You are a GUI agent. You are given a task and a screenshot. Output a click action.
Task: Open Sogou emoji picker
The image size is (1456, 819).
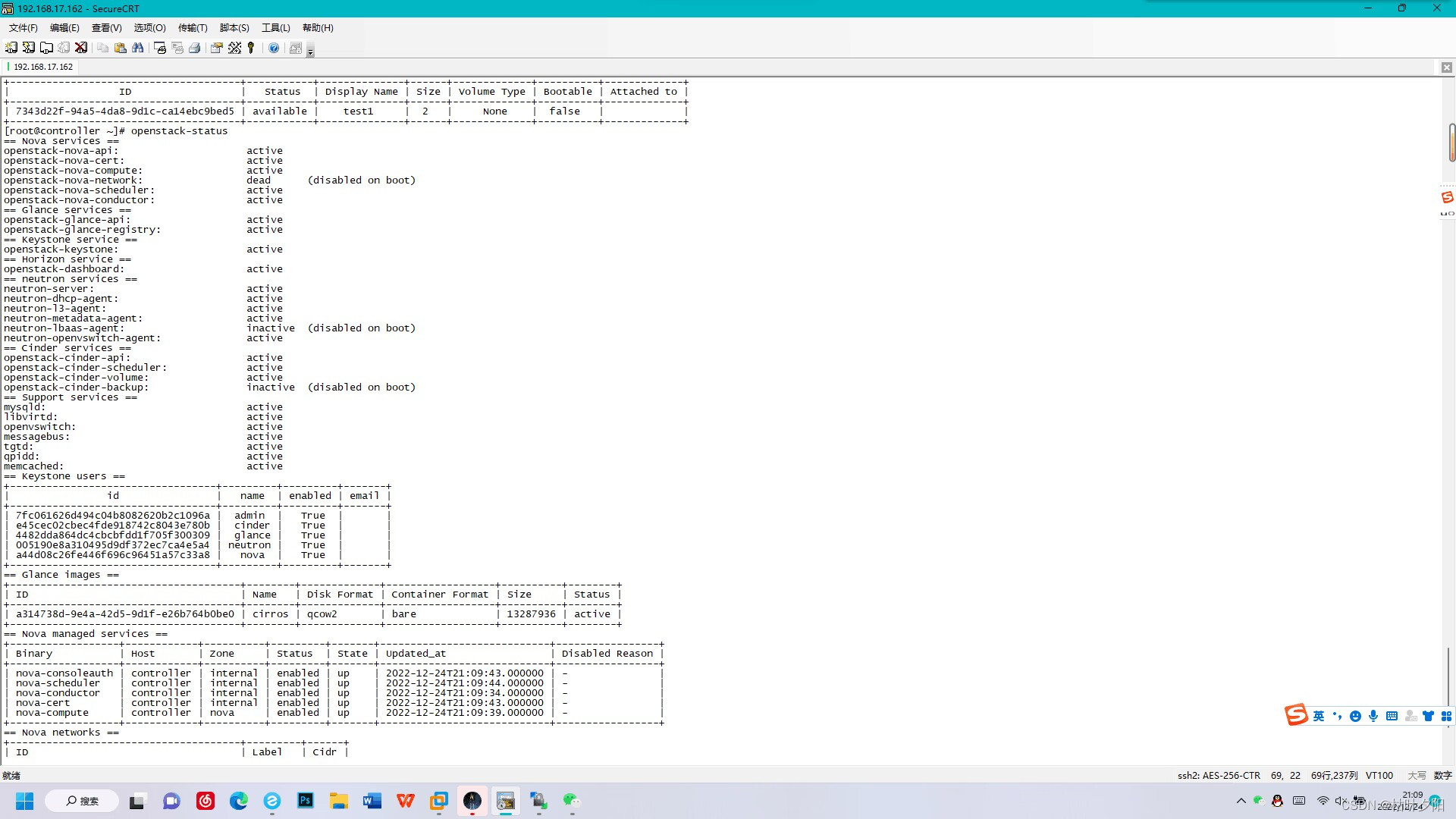tap(1356, 715)
